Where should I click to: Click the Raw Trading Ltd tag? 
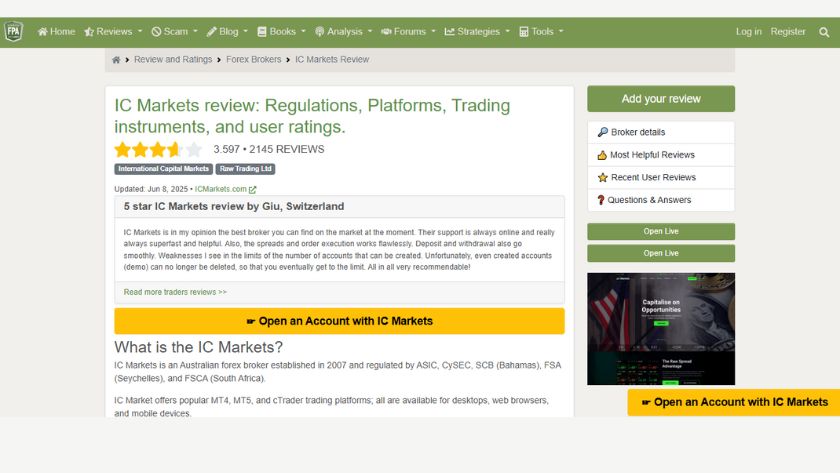tap(245, 169)
